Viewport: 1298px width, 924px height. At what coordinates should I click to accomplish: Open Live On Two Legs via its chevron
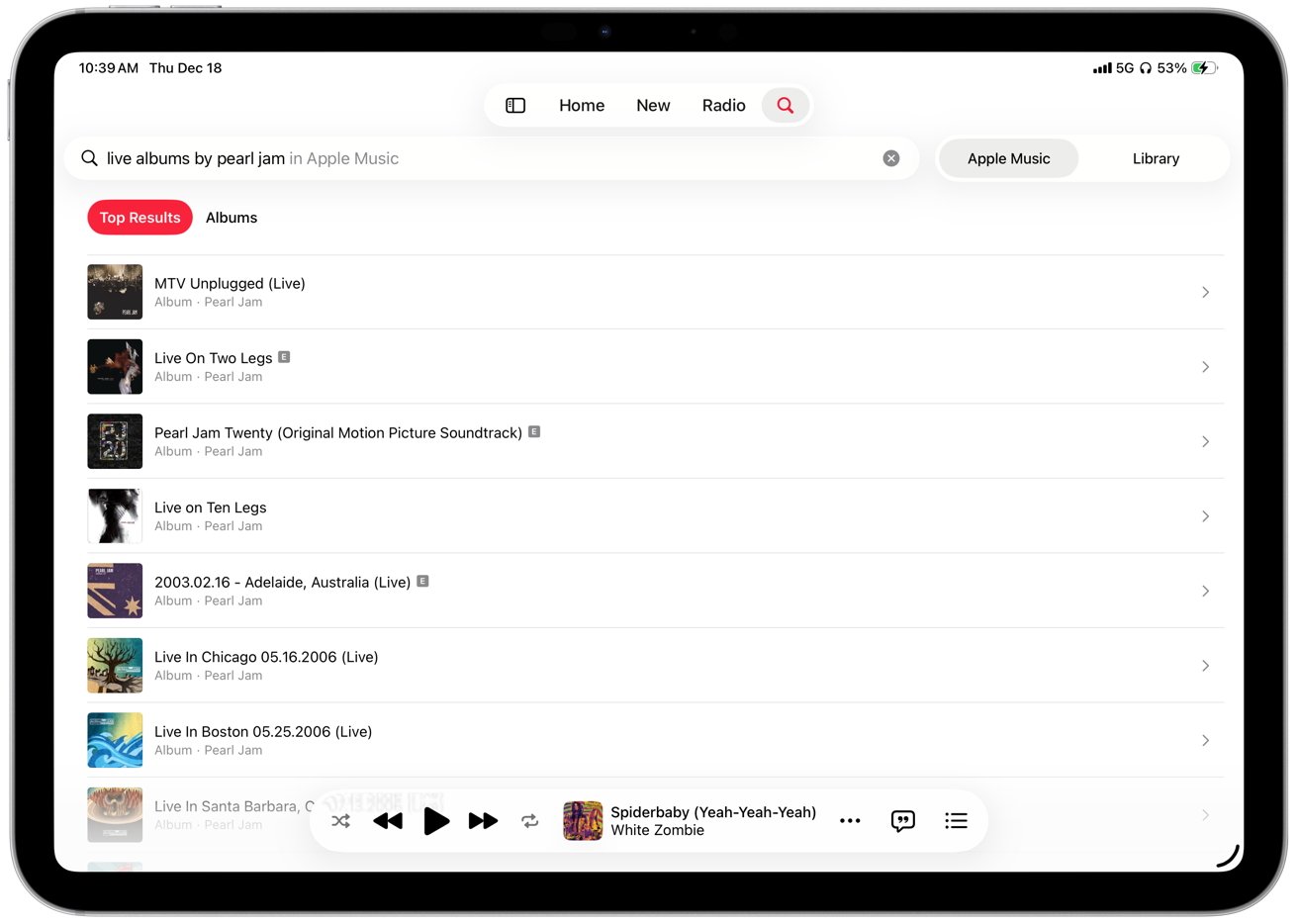(x=1205, y=366)
